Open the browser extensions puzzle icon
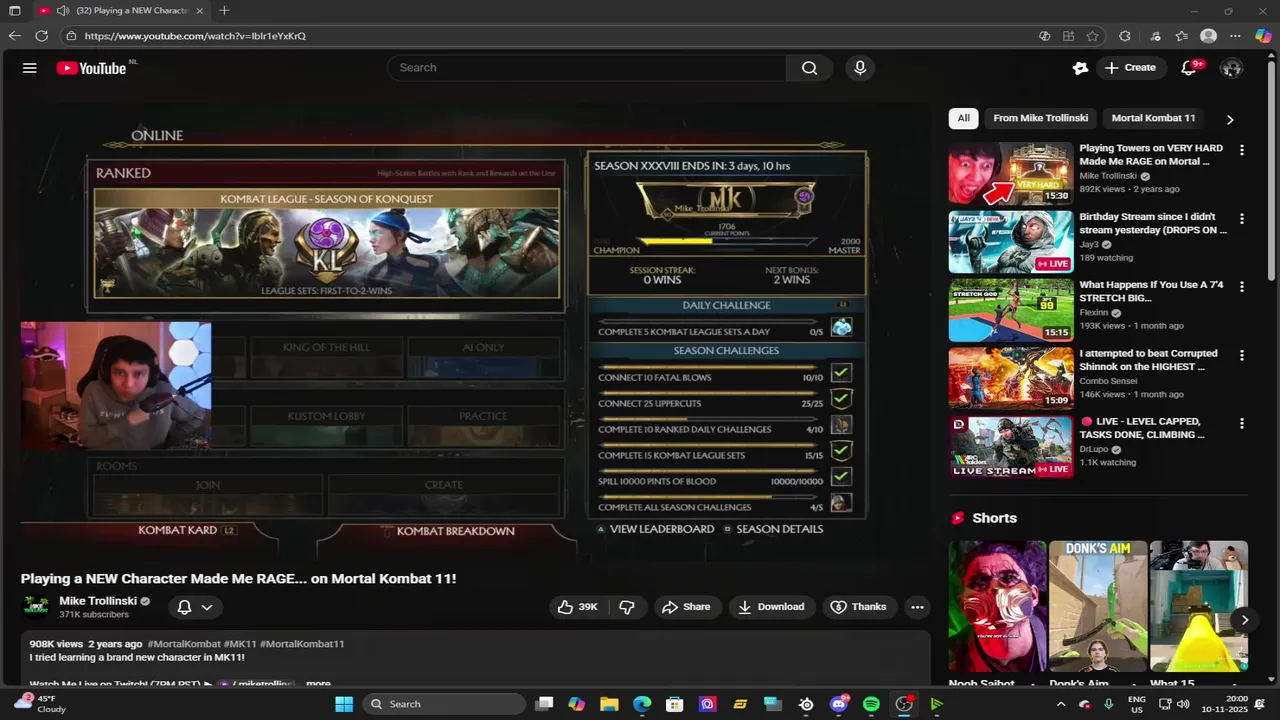The height and width of the screenshot is (720, 1280). pyautogui.click(x=1125, y=36)
